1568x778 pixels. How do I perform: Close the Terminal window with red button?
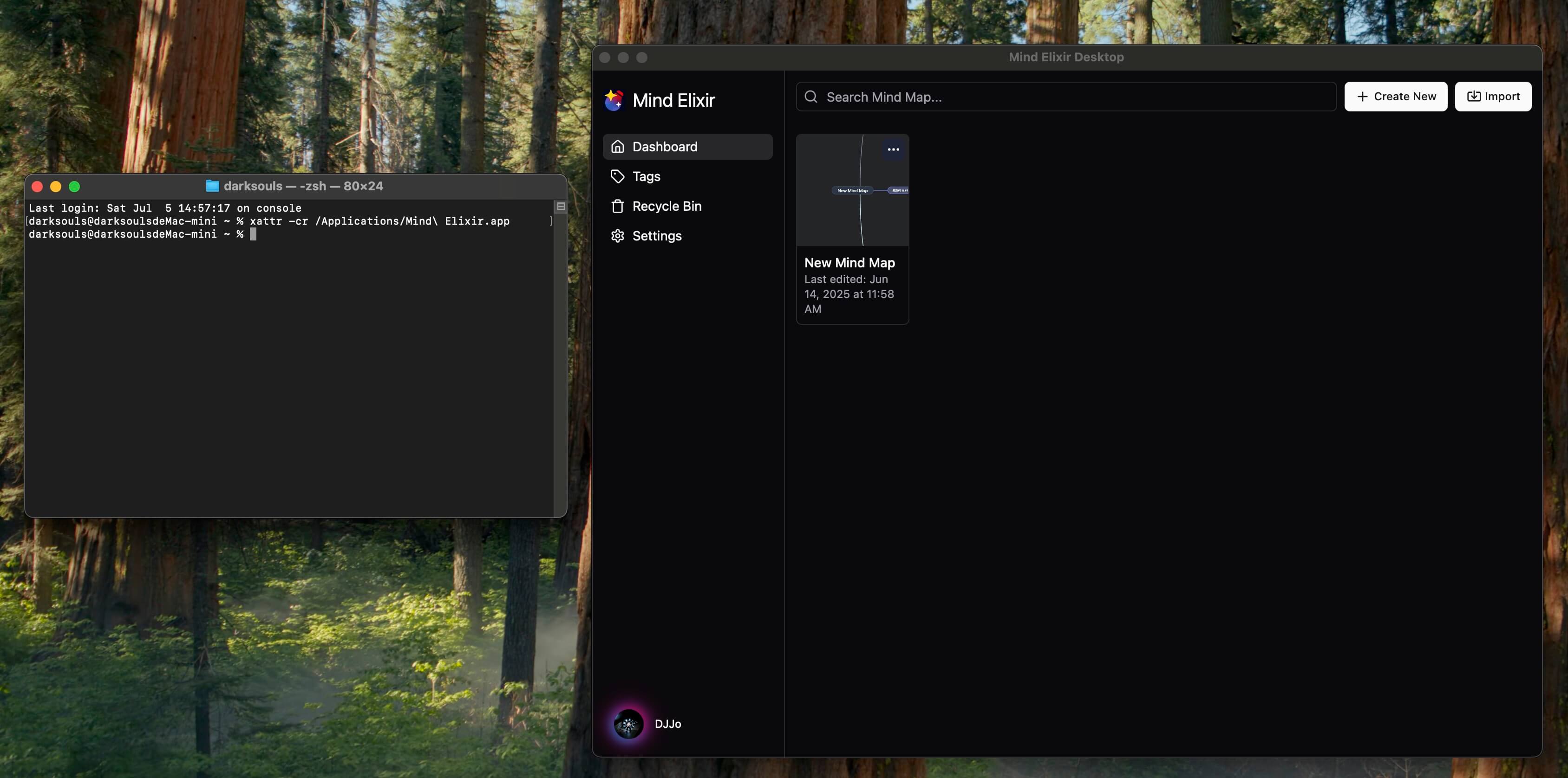(37, 187)
